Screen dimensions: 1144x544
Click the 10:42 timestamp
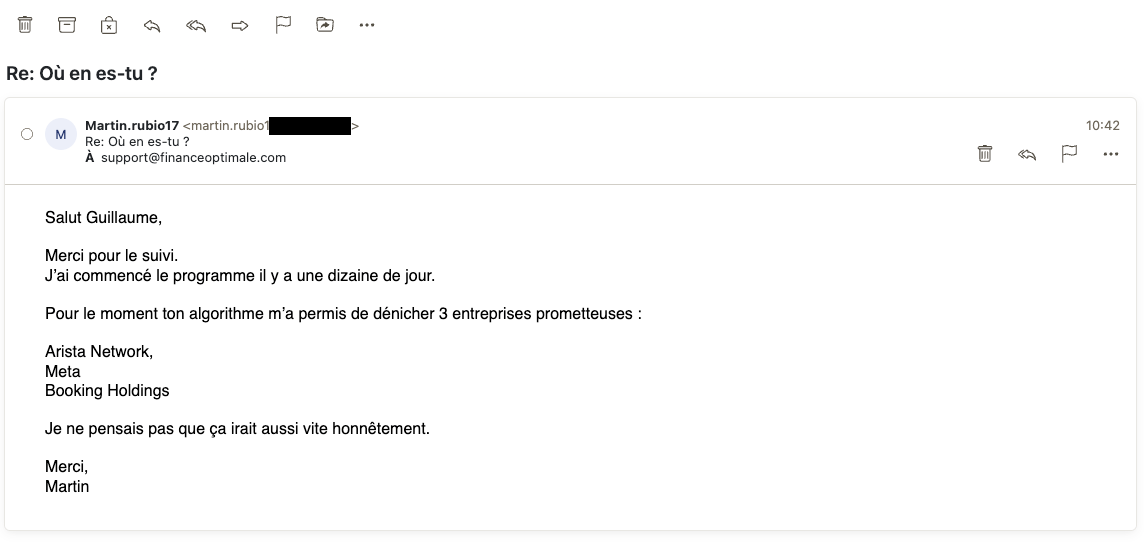tap(1102, 125)
